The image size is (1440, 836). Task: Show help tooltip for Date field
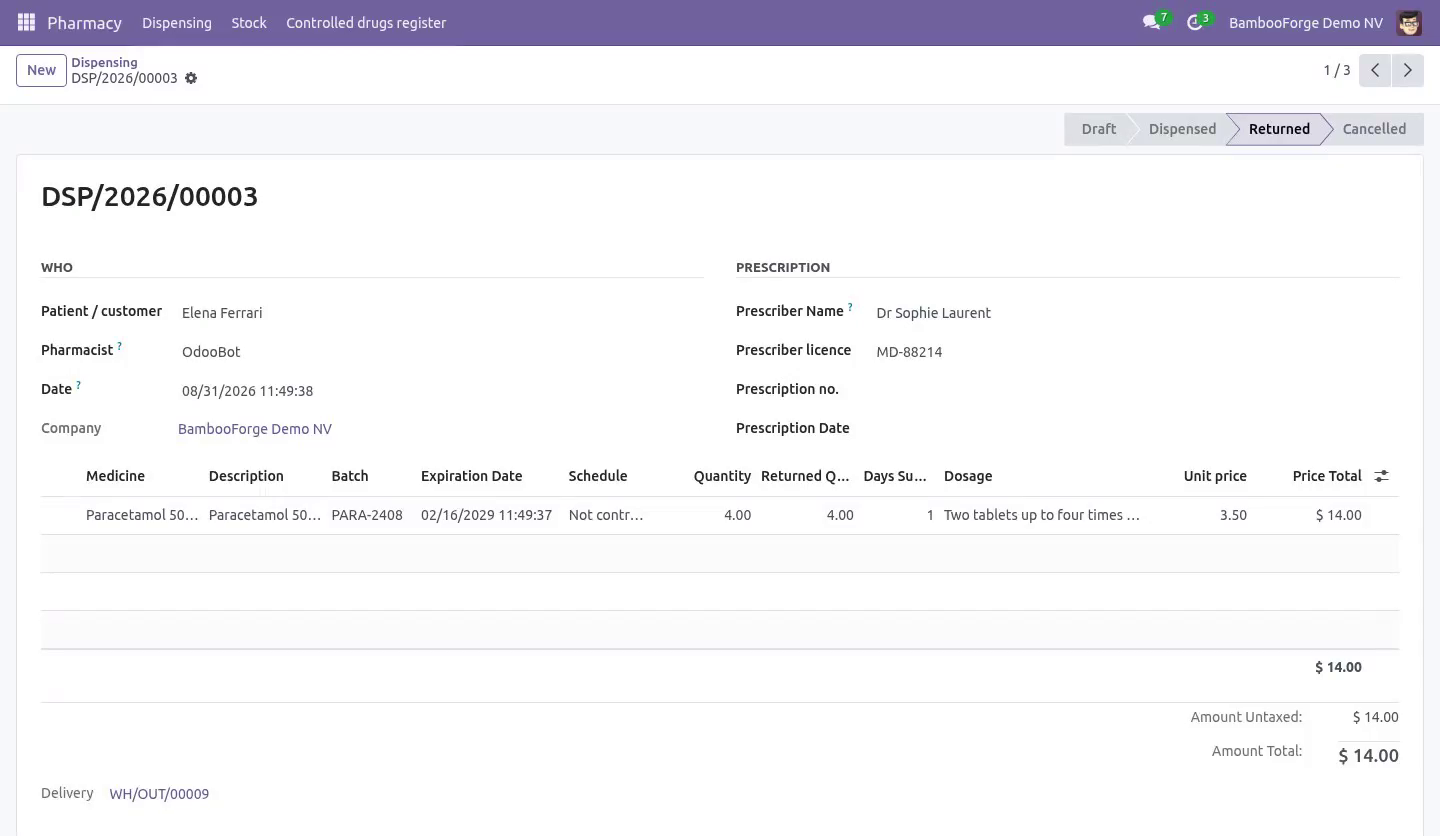coord(79,385)
